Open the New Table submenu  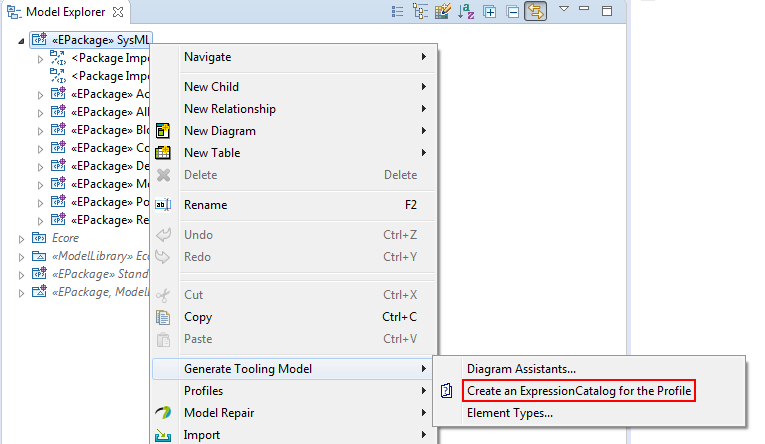click(295, 153)
